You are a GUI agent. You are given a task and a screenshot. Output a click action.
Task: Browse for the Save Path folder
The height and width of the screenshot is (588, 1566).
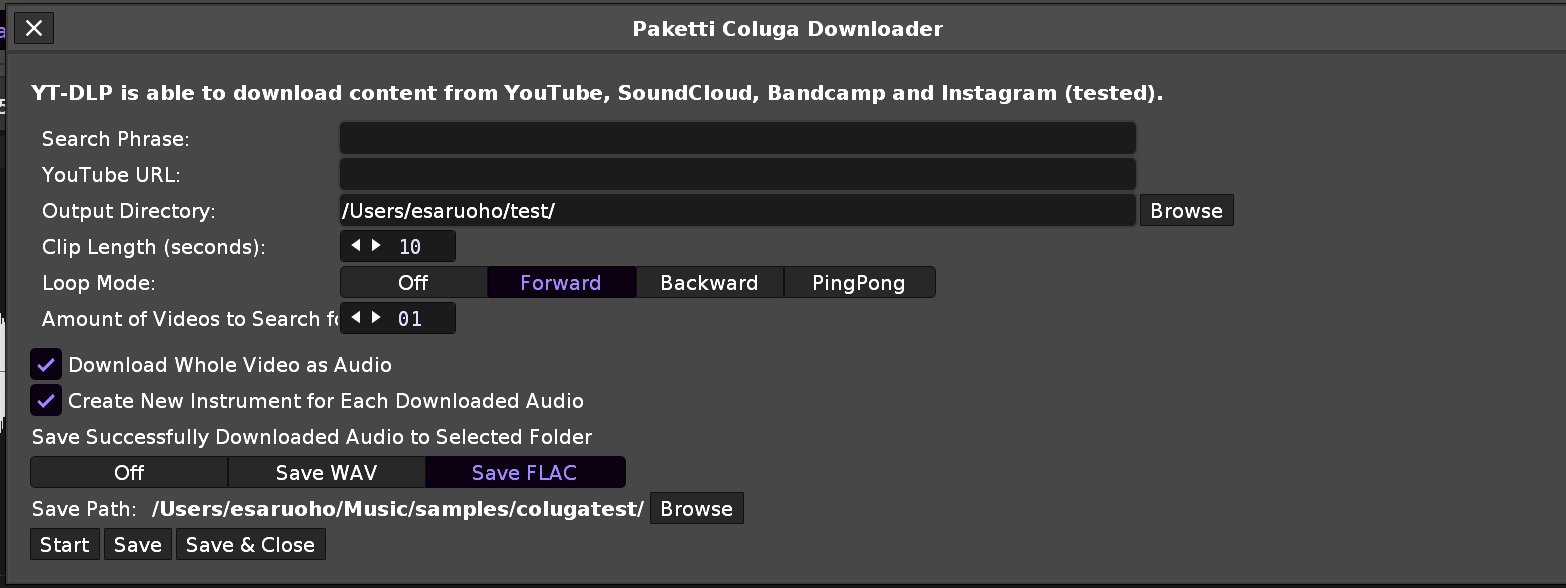tap(696, 509)
